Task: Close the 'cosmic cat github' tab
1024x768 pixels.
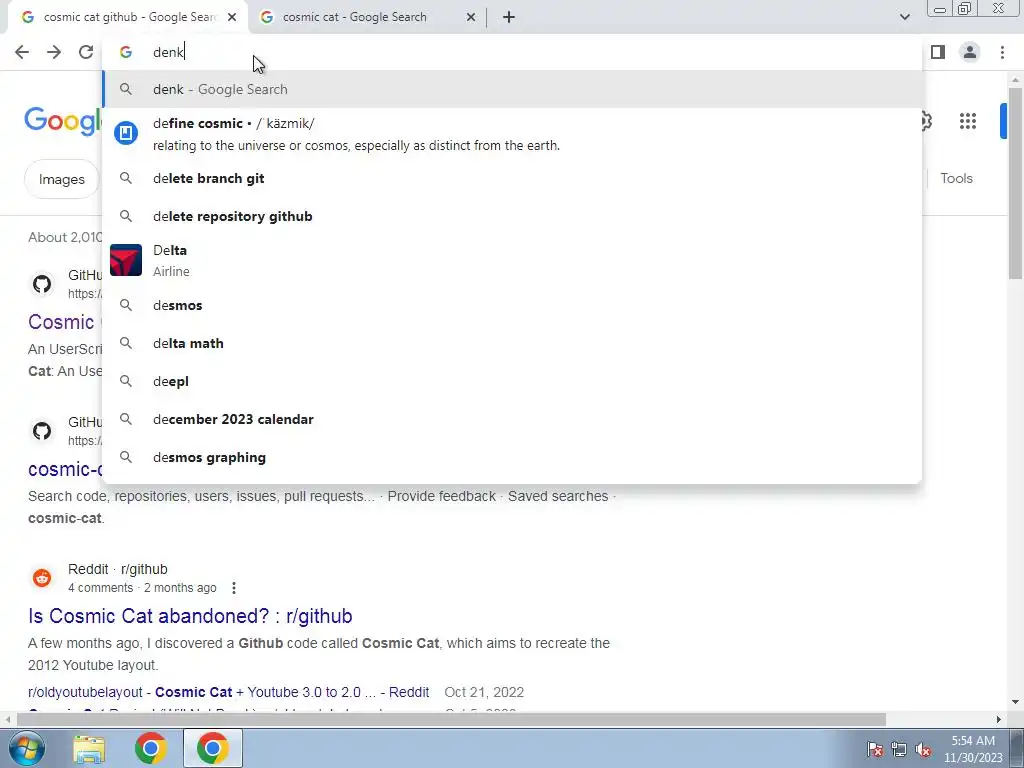Action: pos(232,18)
